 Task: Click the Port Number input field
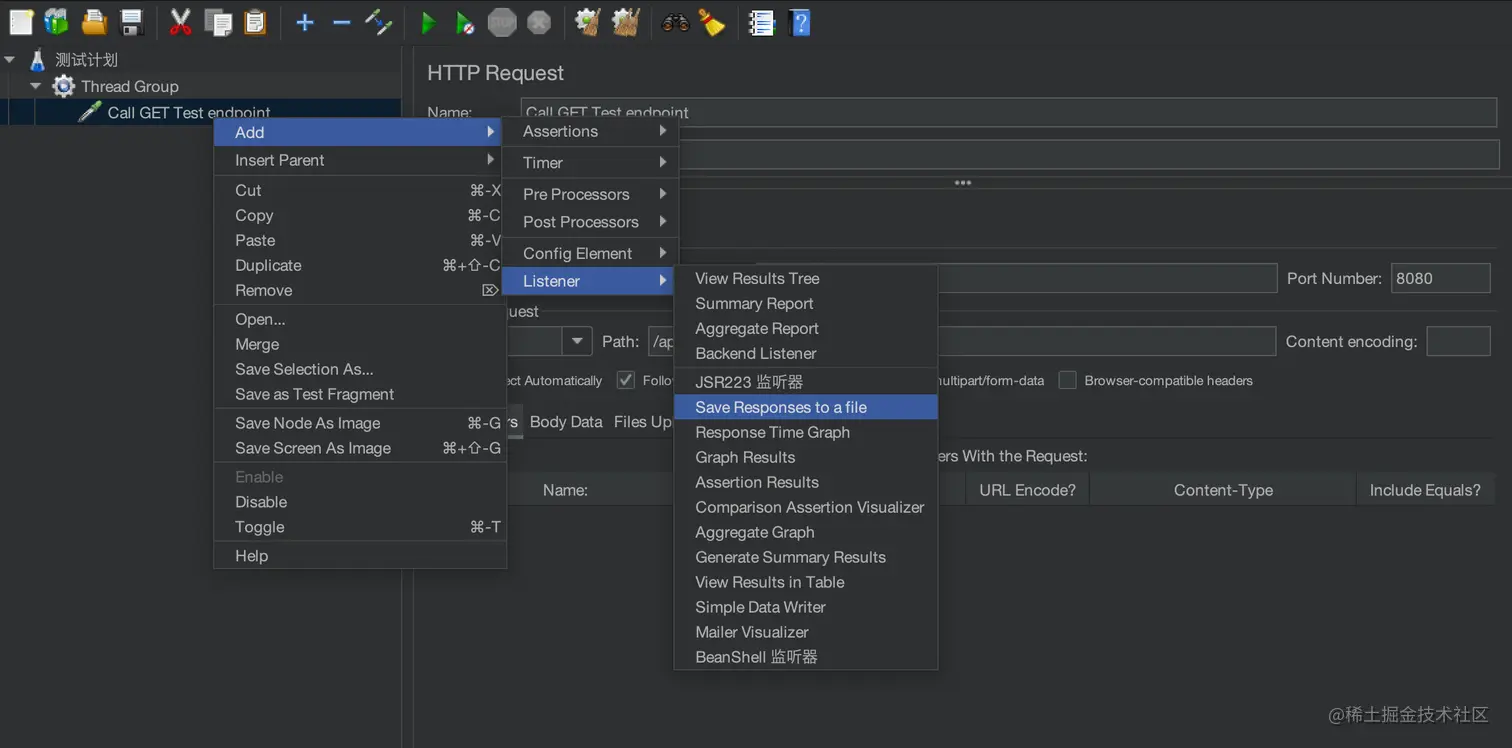(1440, 279)
